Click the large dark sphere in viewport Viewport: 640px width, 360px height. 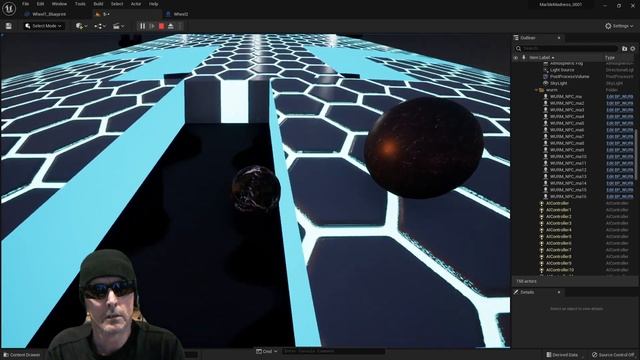click(x=424, y=148)
